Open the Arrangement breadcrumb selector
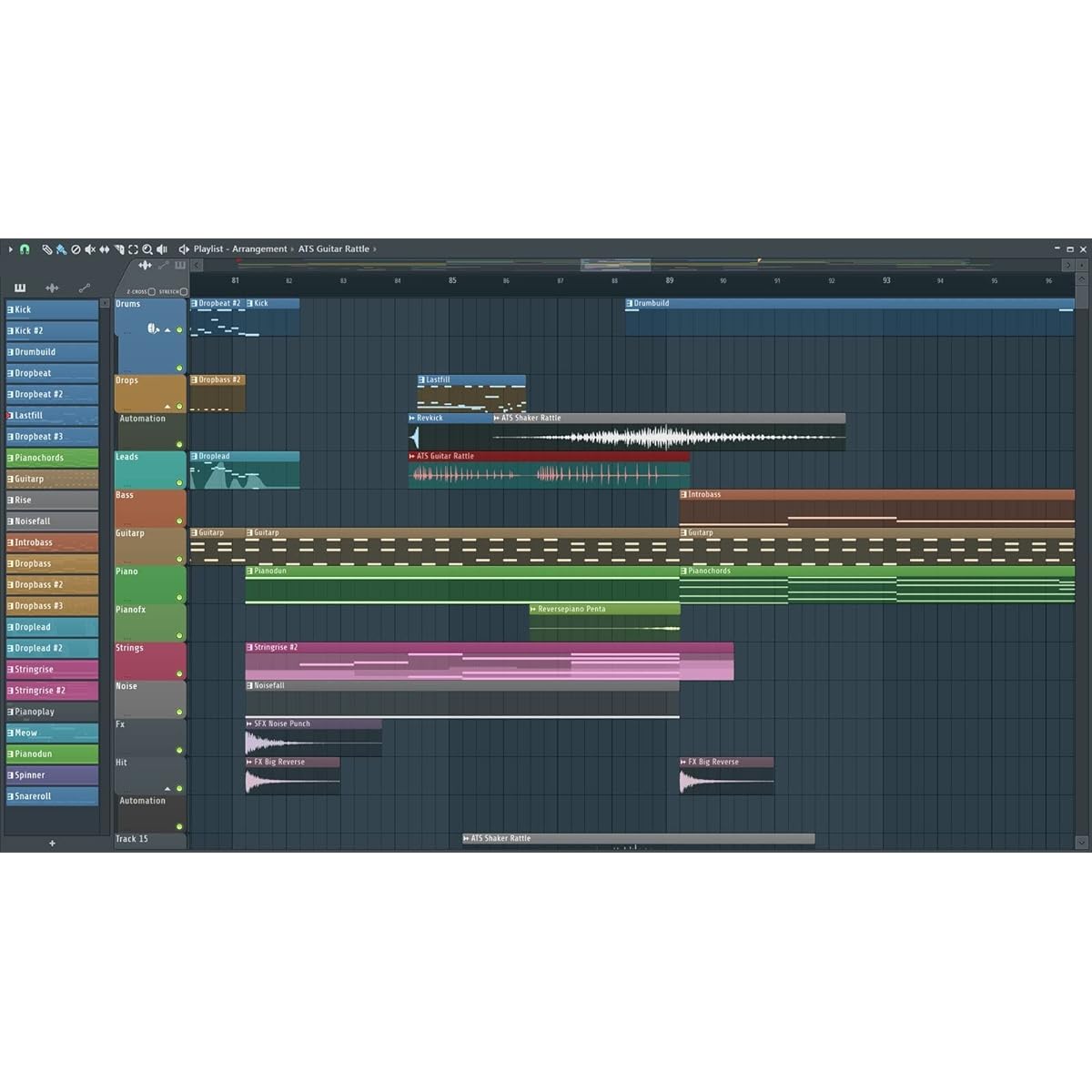Image resolution: width=1092 pixels, height=1092 pixels. 259,249
